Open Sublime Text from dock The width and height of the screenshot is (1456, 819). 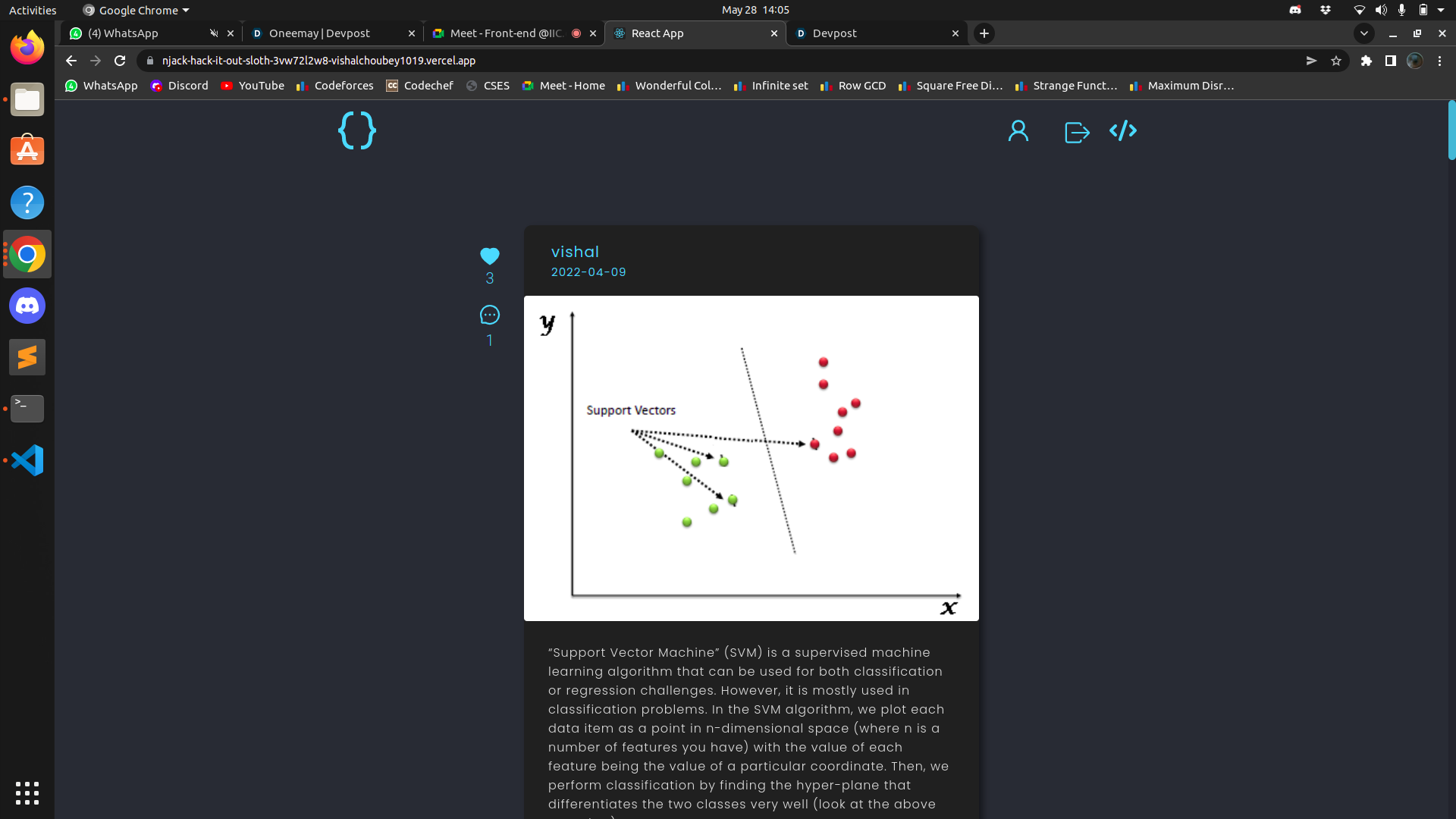click(27, 357)
